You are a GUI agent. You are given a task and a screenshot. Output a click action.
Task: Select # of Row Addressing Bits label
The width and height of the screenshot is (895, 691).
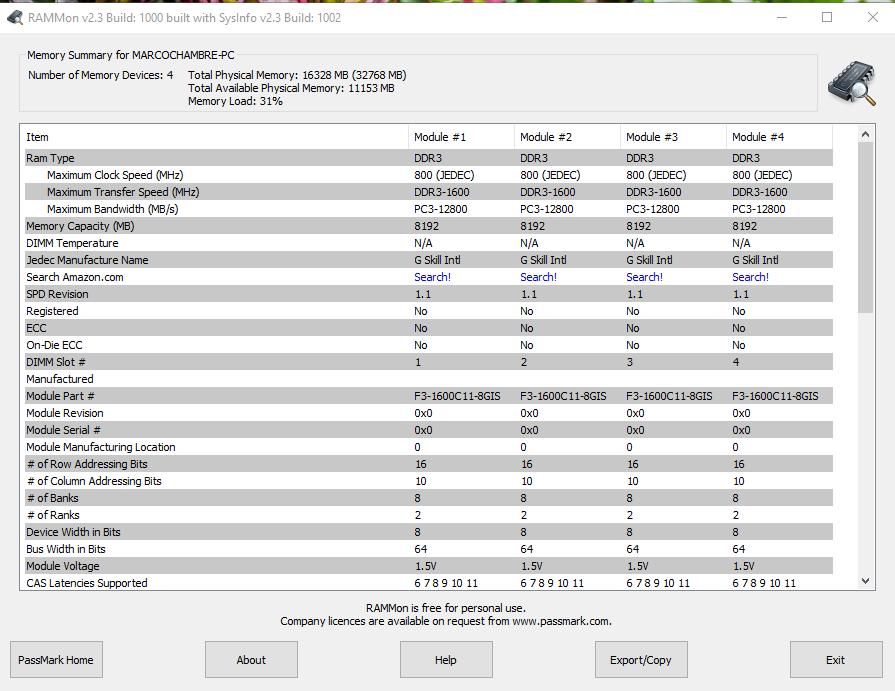(x=87, y=464)
